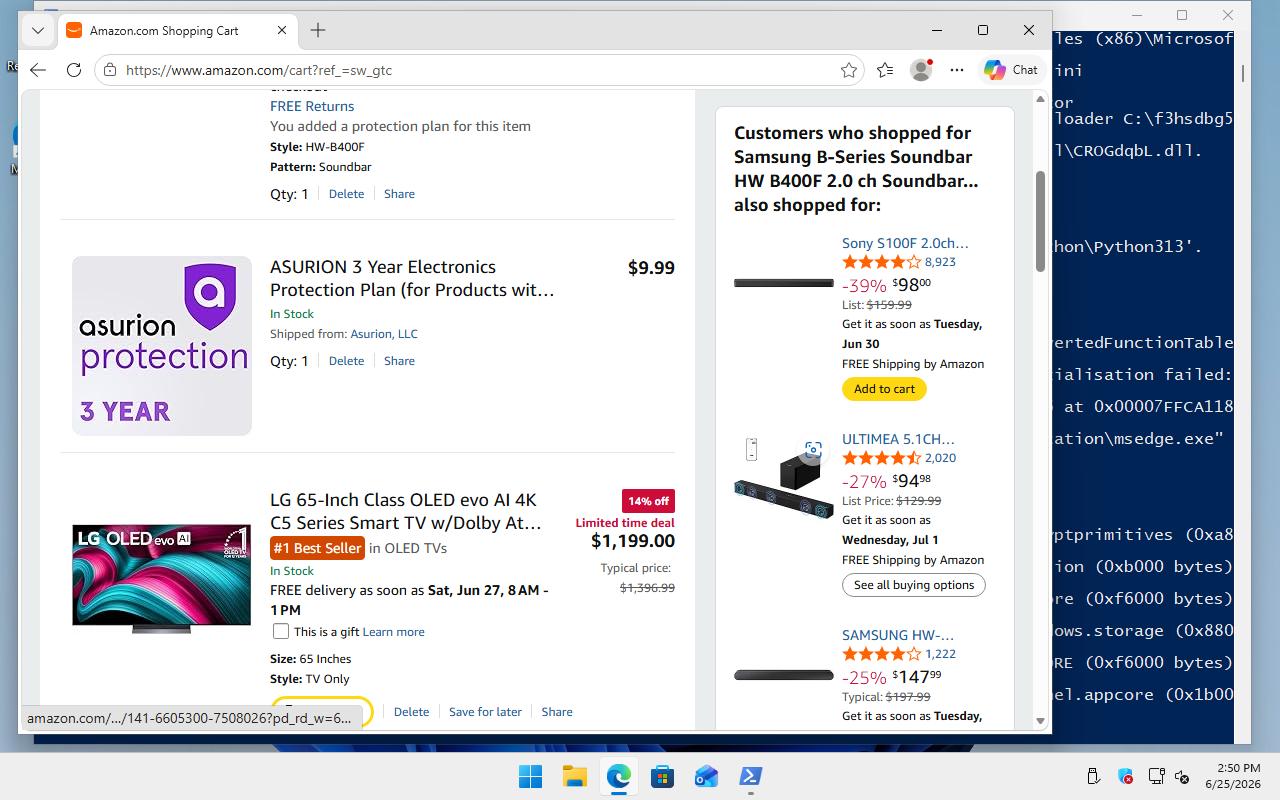Go back to the previous page
Screen dimensions: 1280x800
tap(38, 70)
